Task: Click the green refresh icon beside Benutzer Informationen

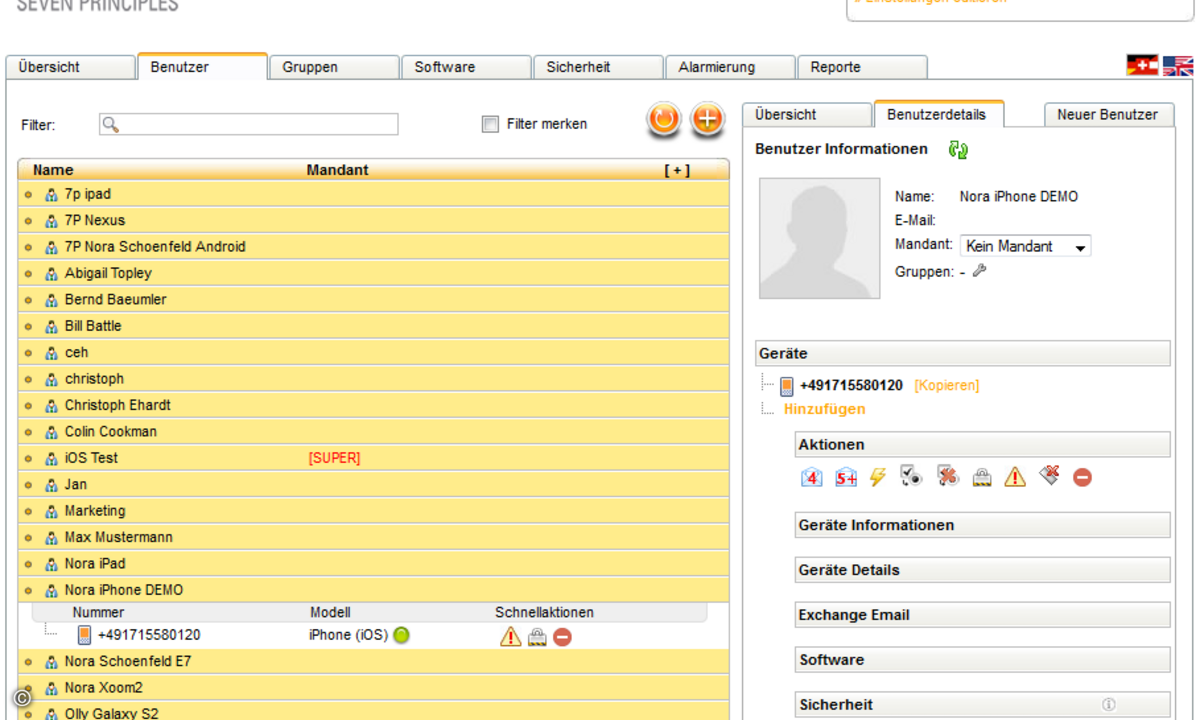Action: tap(958, 150)
